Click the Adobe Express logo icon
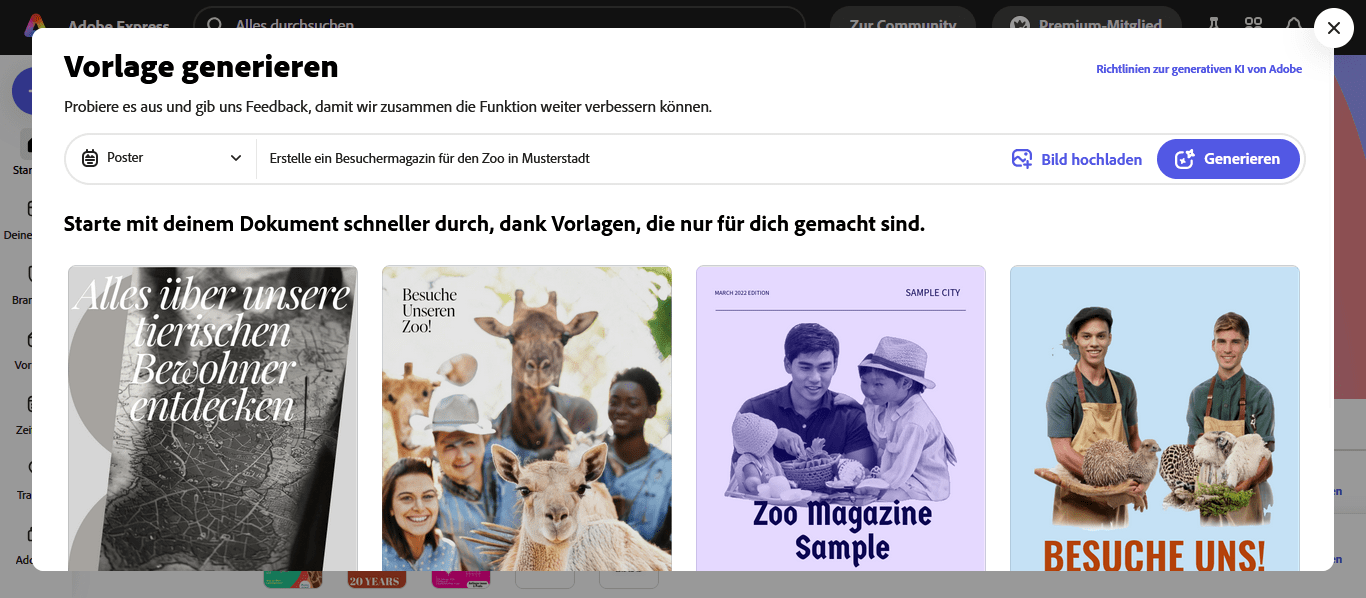This screenshot has width=1366, height=598. click(36, 24)
